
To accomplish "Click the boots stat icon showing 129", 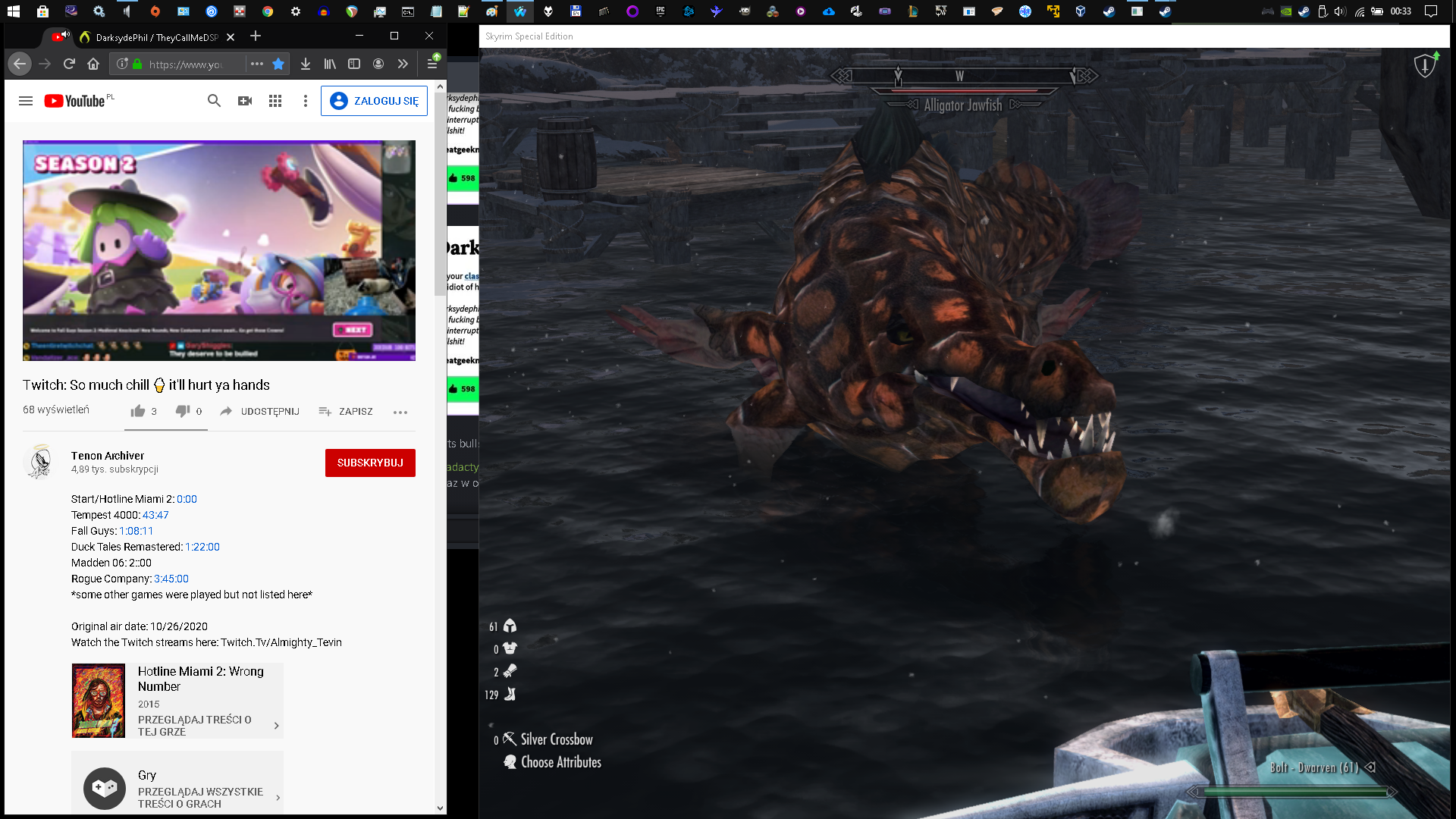I will [510, 694].
